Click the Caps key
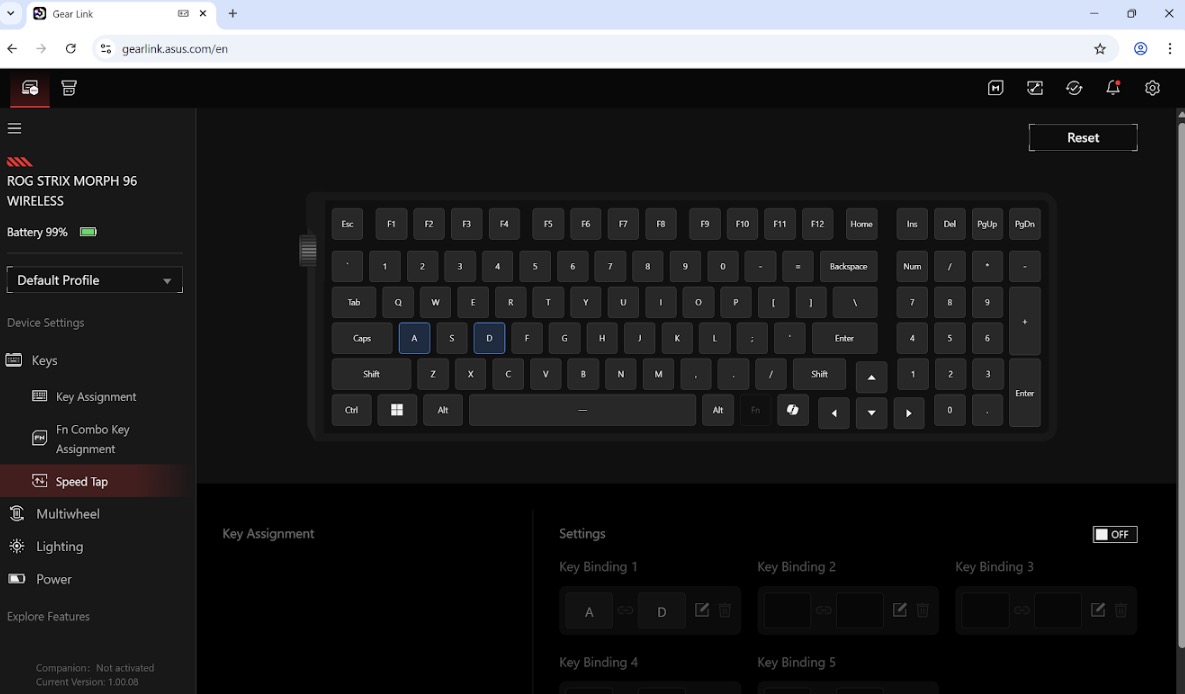Image resolution: width=1185 pixels, height=694 pixels. tap(362, 338)
